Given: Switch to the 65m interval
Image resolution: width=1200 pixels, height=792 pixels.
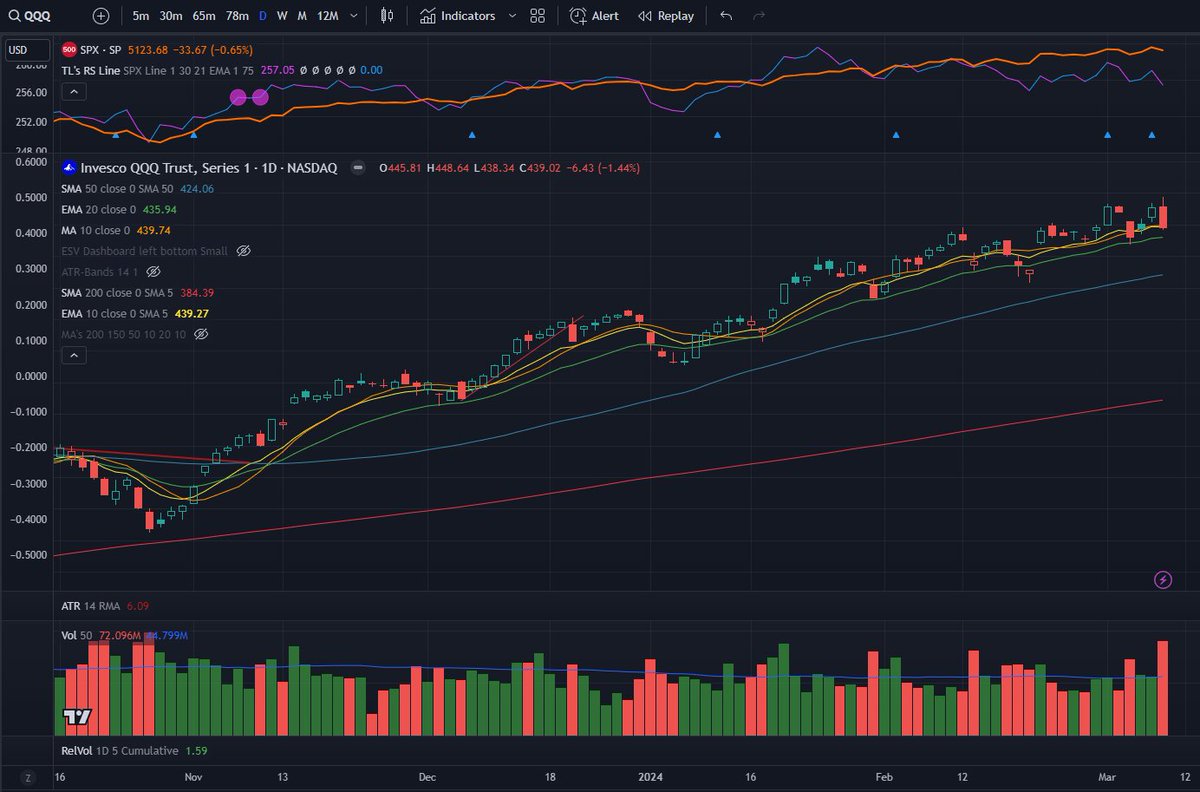Looking at the screenshot, I should (204, 16).
